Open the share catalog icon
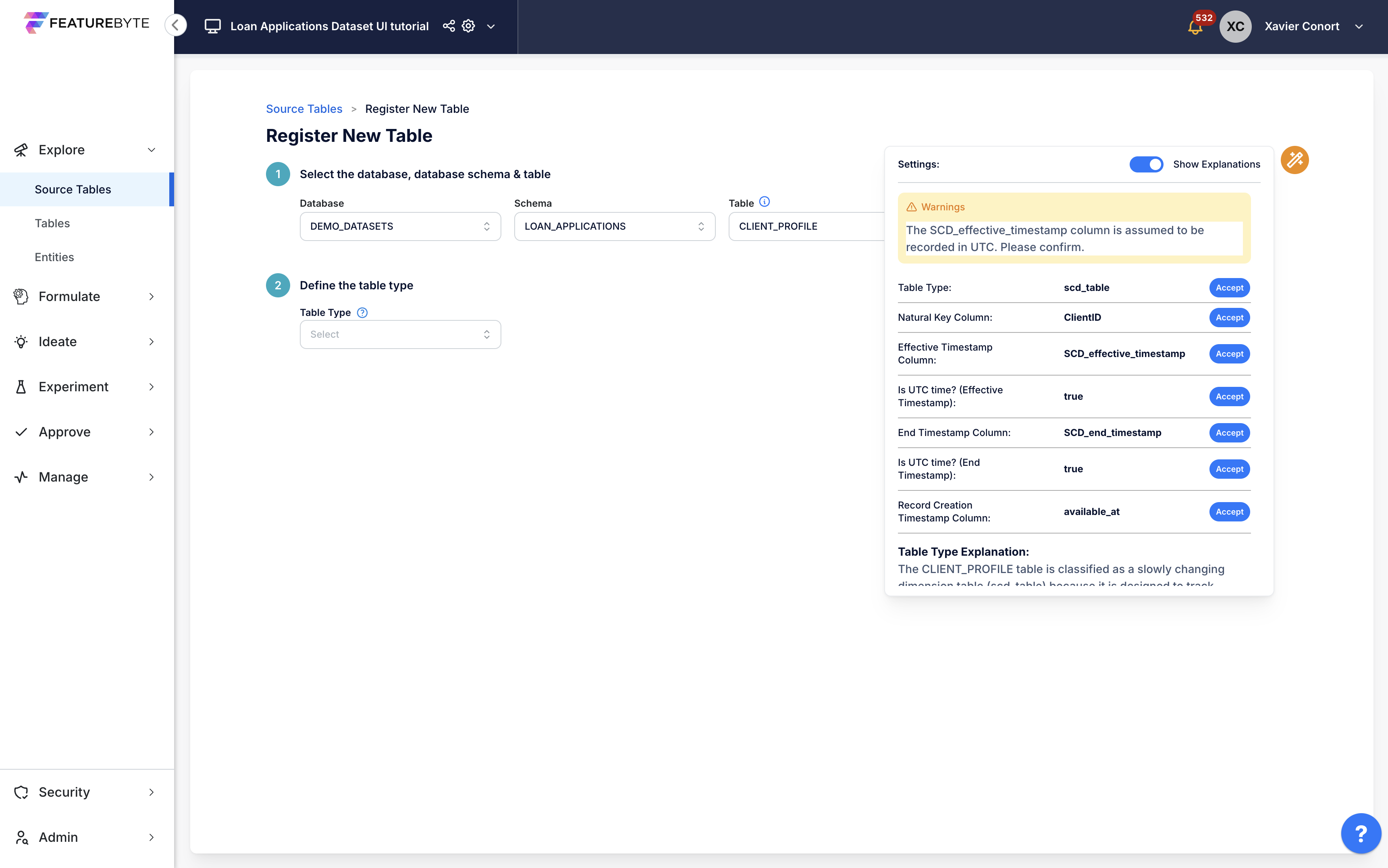Image resolution: width=1388 pixels, height=868 pixels. (449, 26)
